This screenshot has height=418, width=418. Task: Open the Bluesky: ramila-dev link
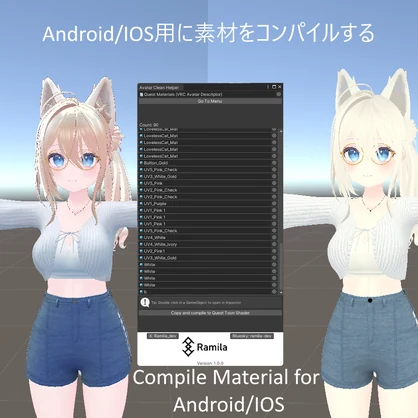252,336
